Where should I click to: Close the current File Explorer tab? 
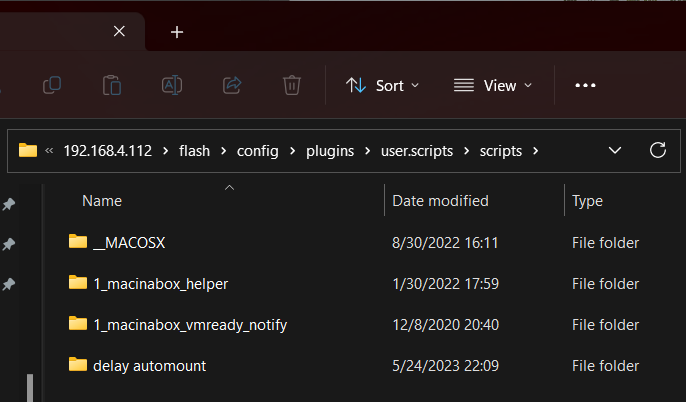tap(119, 31)
